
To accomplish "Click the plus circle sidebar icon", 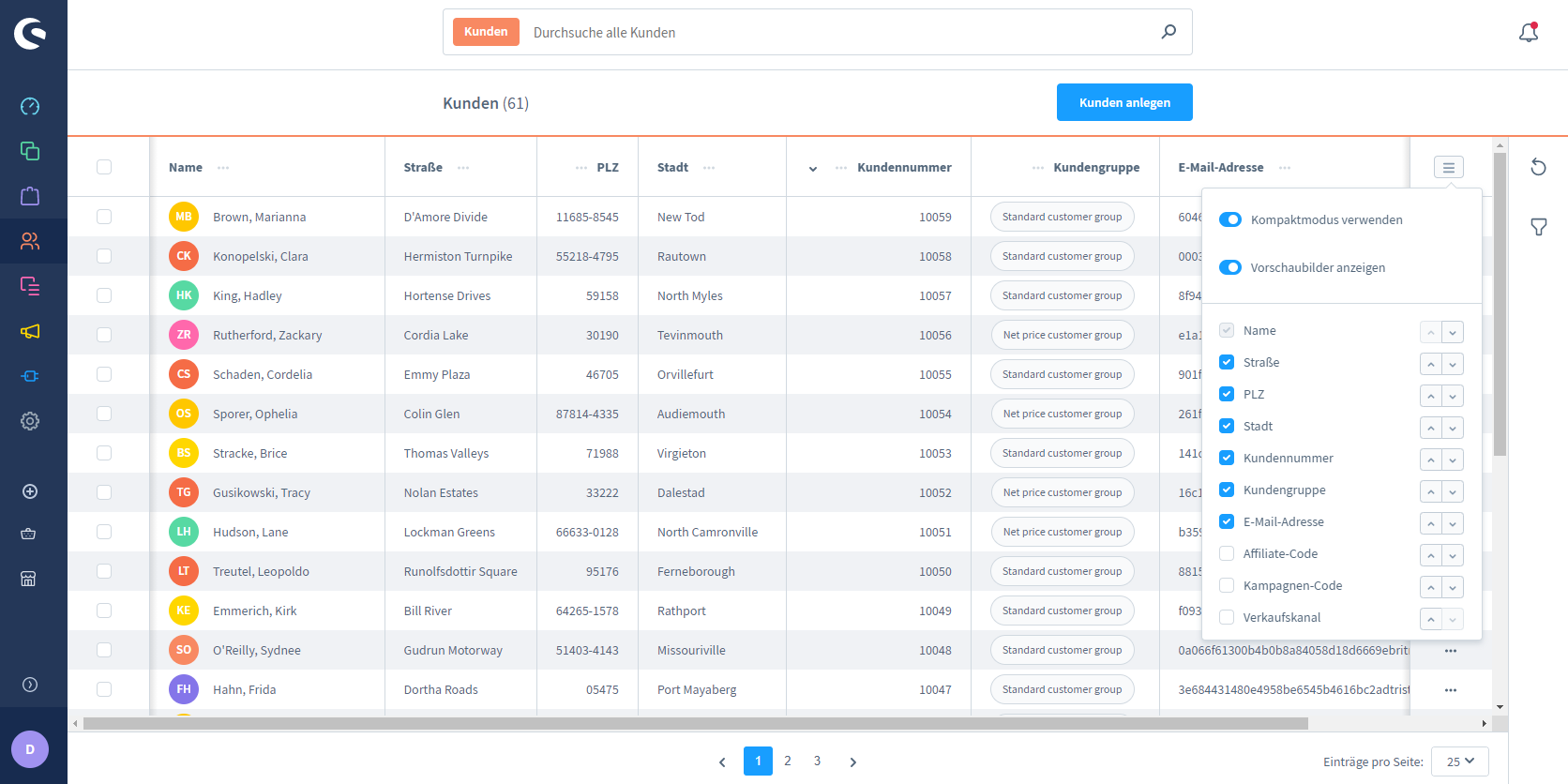I will [30, 491].
